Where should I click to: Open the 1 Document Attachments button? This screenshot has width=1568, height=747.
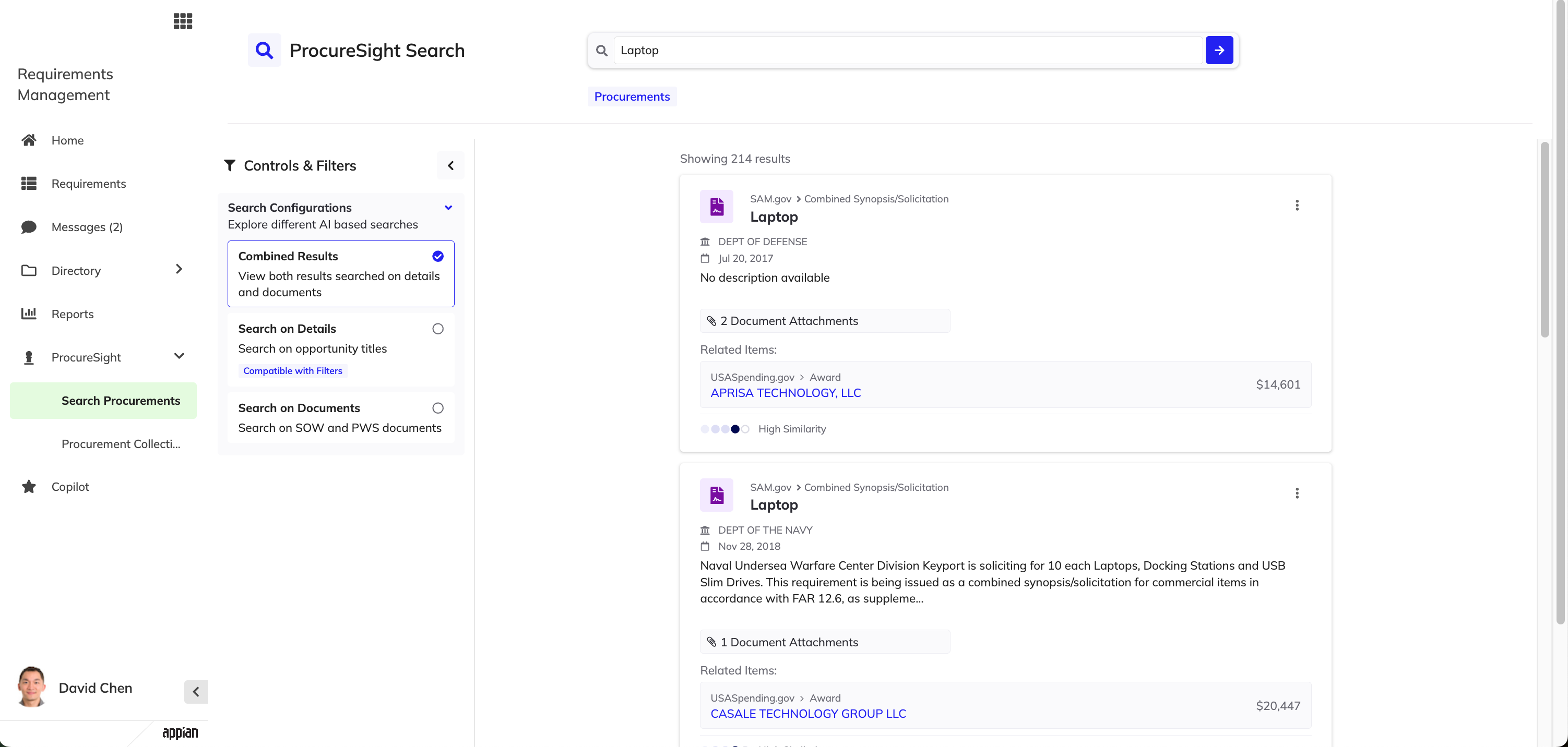[825, 642]
